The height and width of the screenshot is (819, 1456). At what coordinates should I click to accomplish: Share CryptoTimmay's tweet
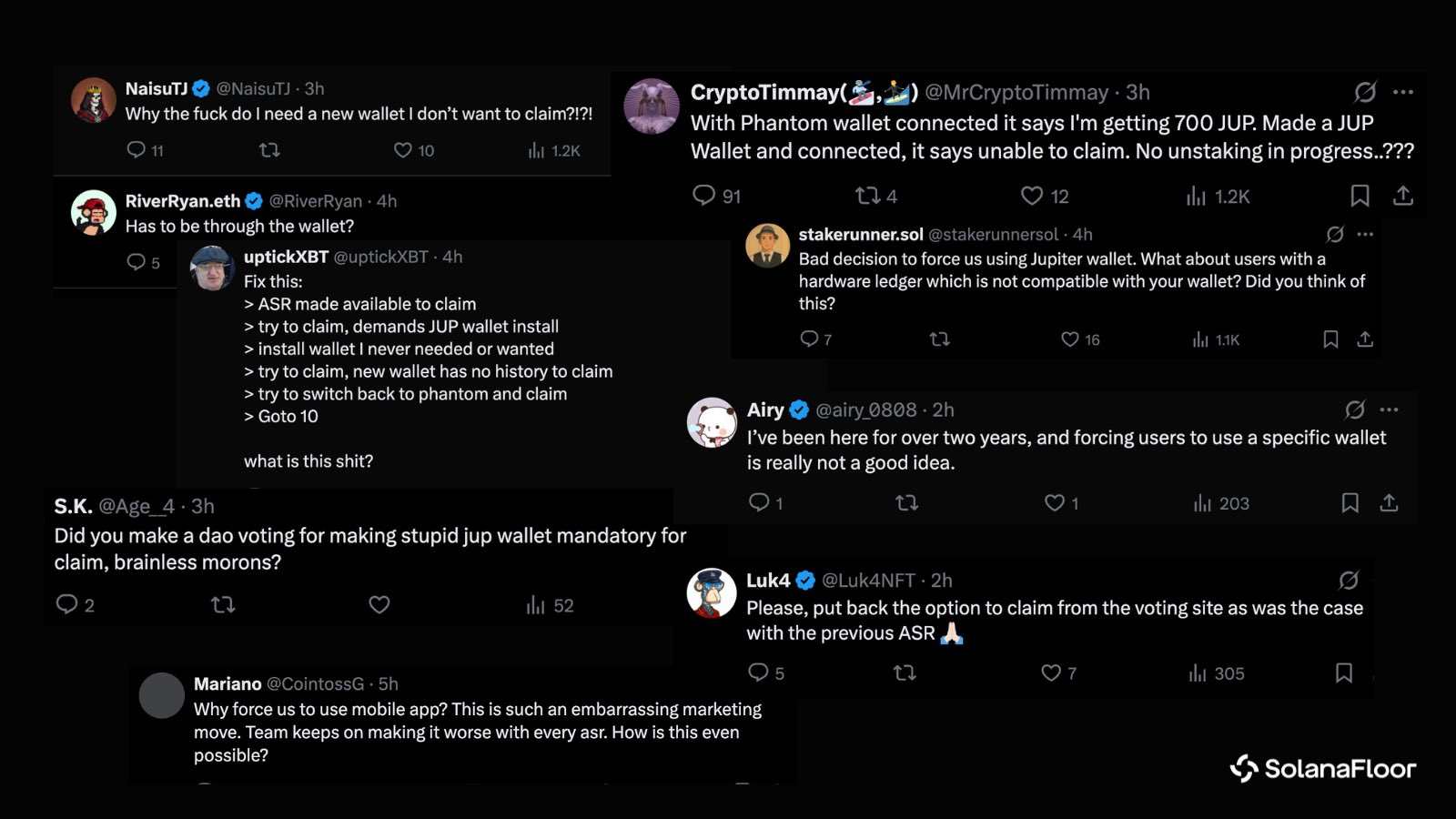click(1403, 196)
